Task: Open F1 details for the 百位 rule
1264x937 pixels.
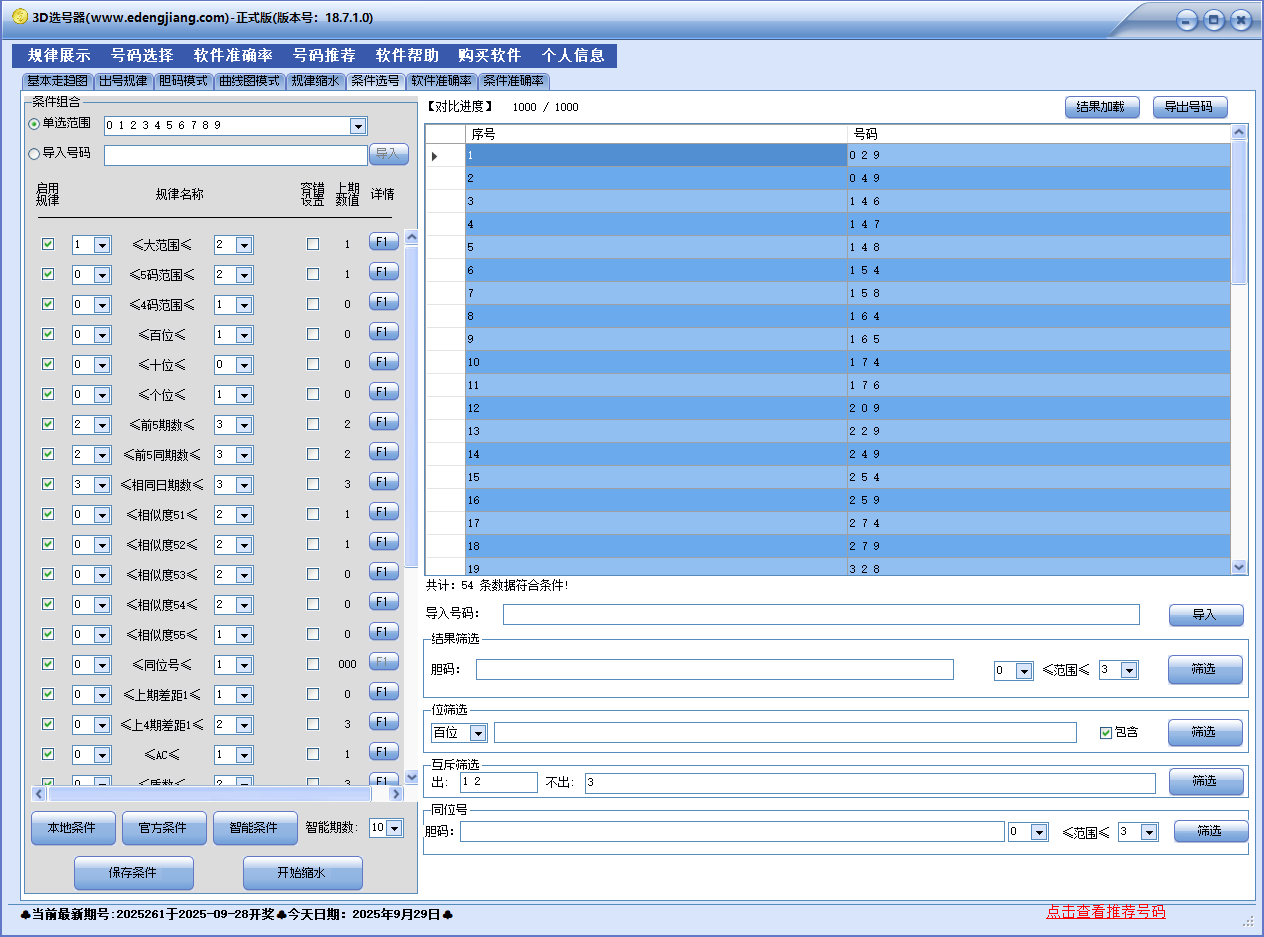Action: pos(384,332)
